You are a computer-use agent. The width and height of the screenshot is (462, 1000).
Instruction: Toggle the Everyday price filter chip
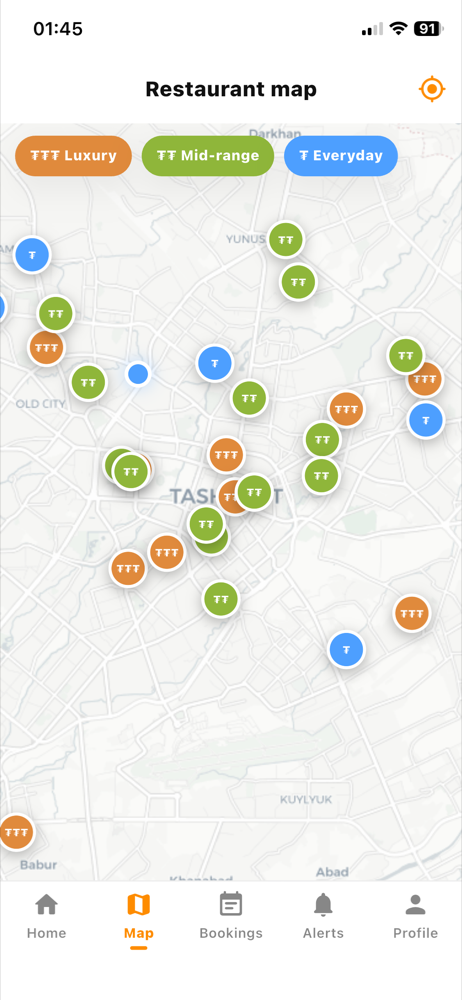(341, 156)
